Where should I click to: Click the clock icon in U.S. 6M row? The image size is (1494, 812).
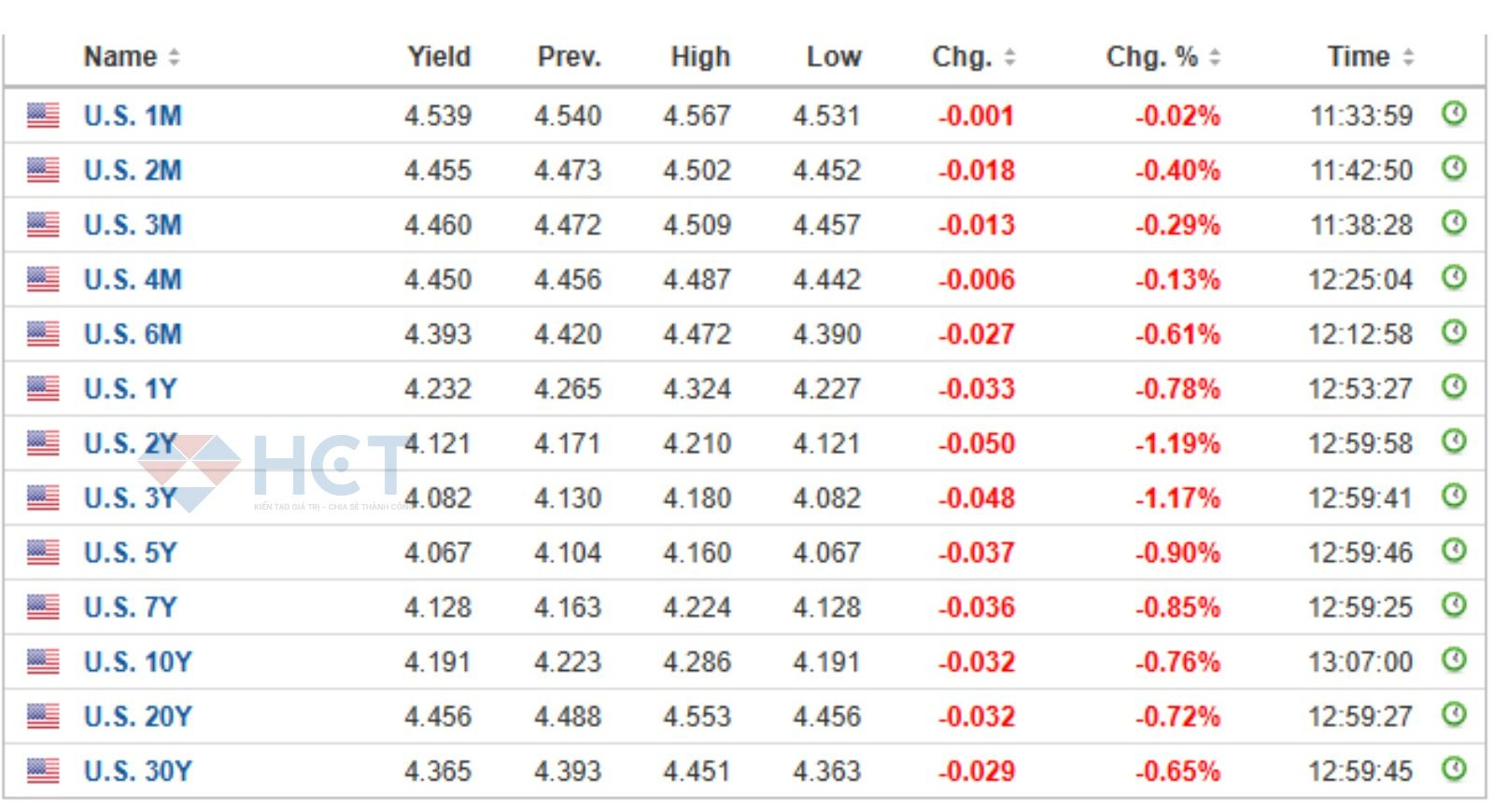(1453, 332)
